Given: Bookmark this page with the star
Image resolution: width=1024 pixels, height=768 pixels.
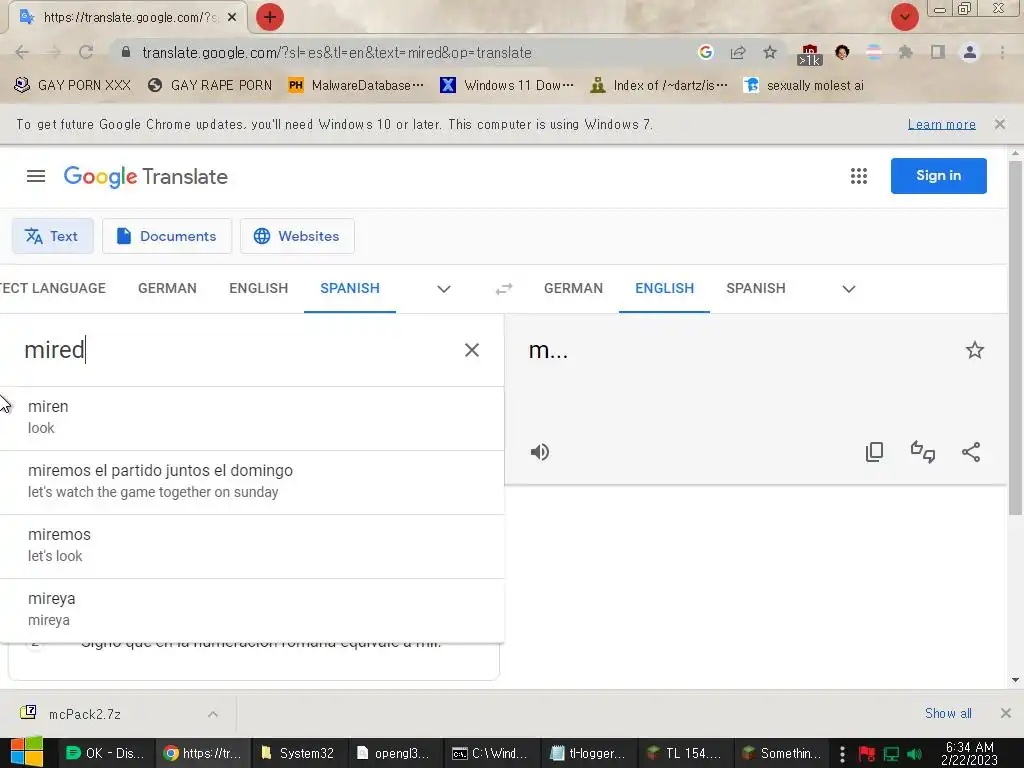Looking at the screenshot, I should (770, 52).
